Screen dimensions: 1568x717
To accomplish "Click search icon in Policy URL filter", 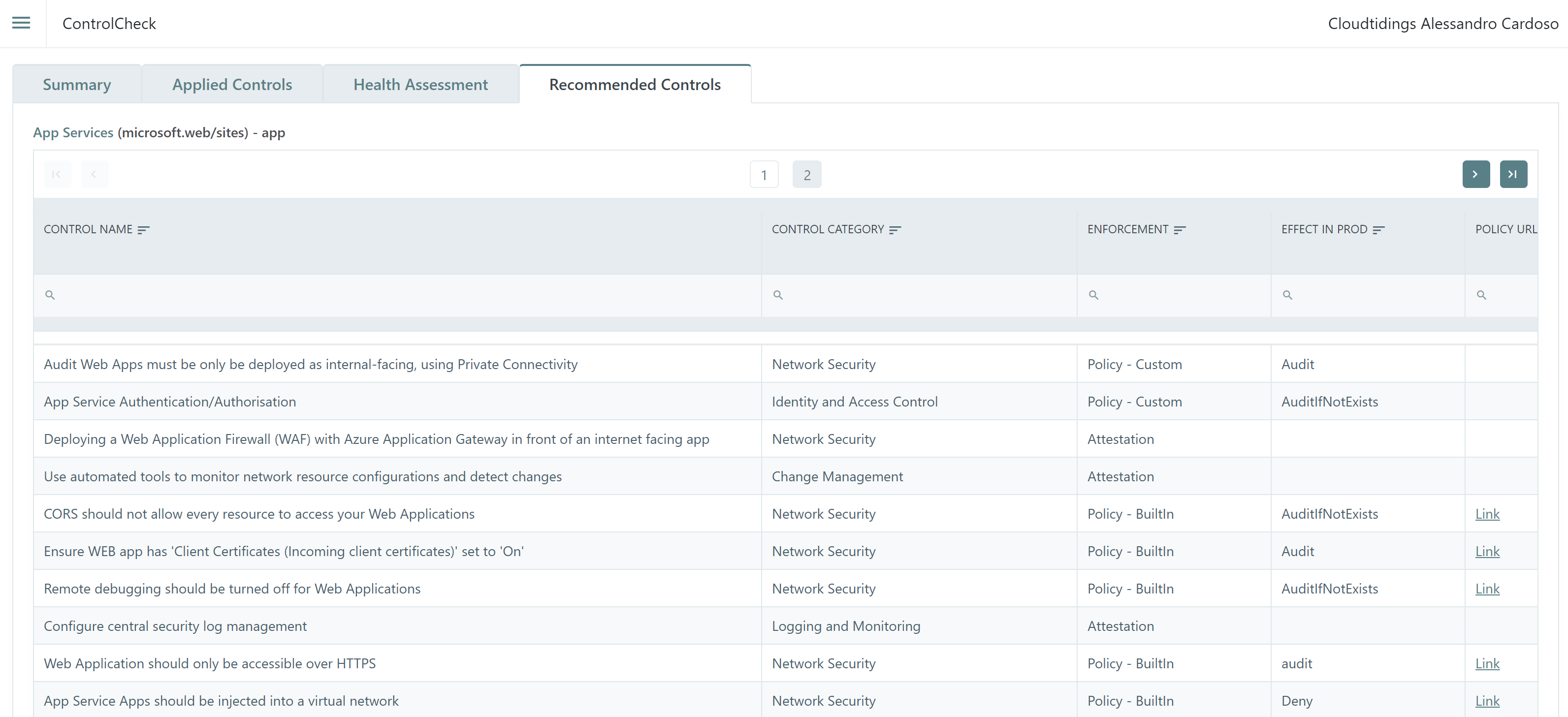I will pyautogui.click(x=1481, y=295).
